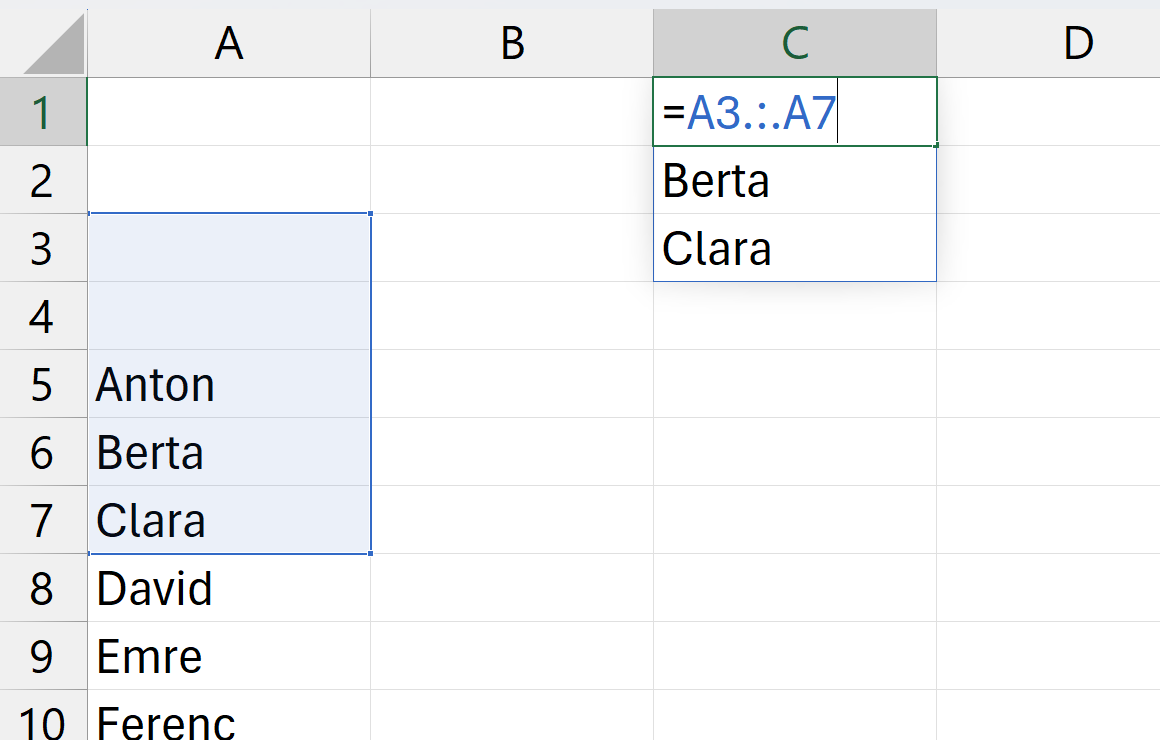Select row 1 header
This screenshot has height=740, width=1160.
point(42,112)
